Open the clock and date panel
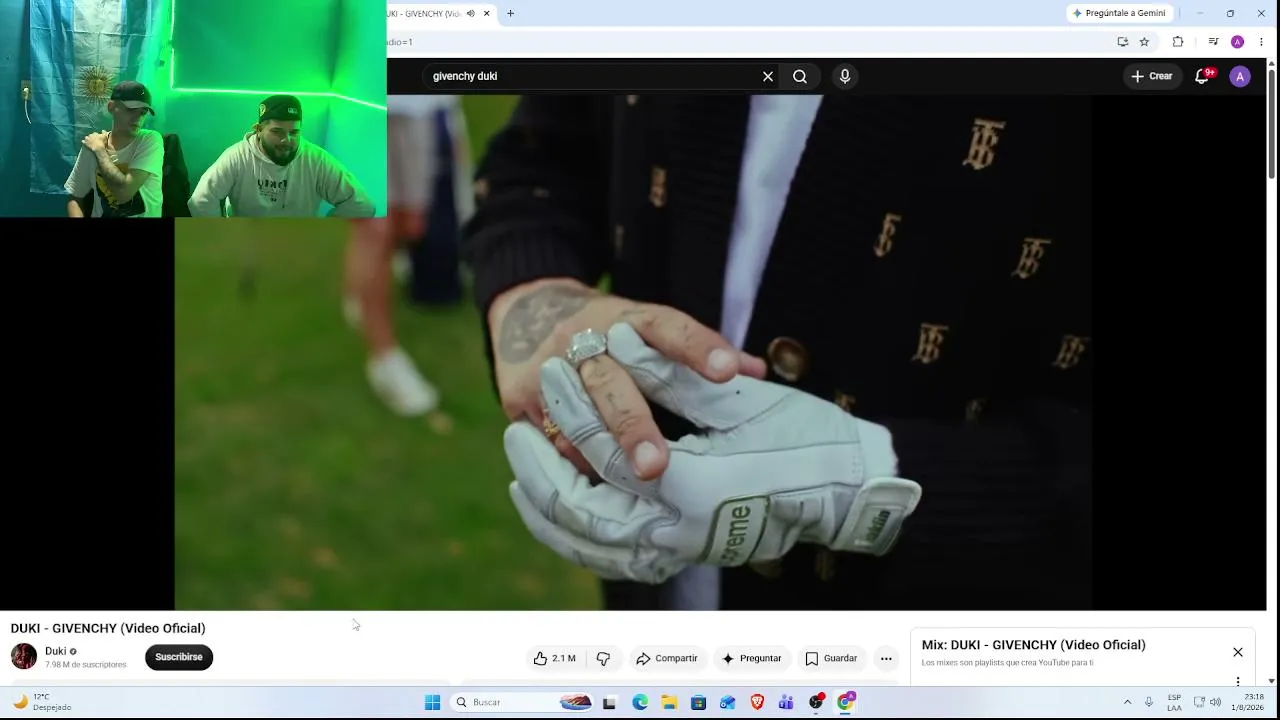Screen dimensions: 1280x720 coord(1247,703)
